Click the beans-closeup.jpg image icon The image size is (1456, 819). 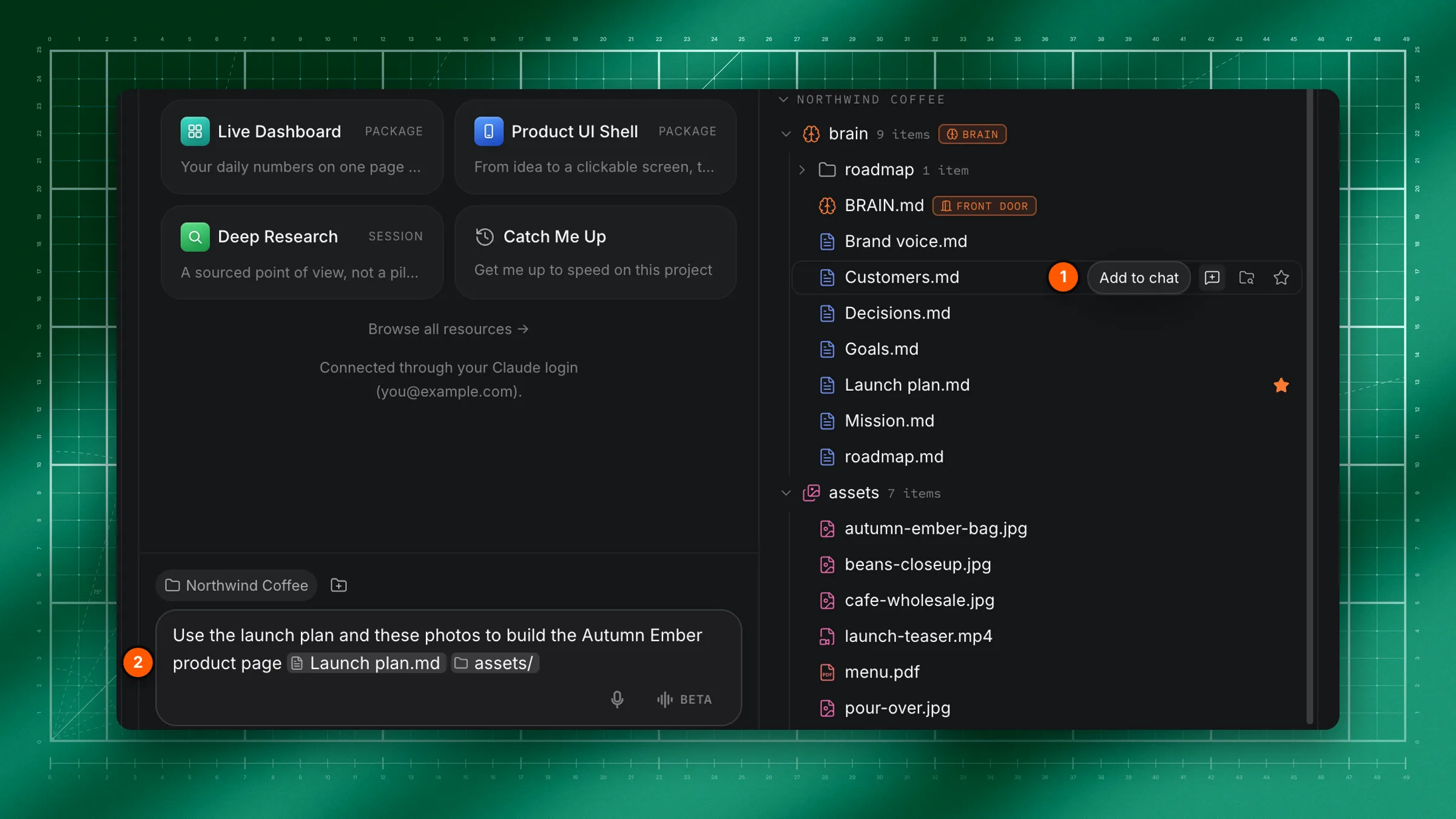[827, 565]
